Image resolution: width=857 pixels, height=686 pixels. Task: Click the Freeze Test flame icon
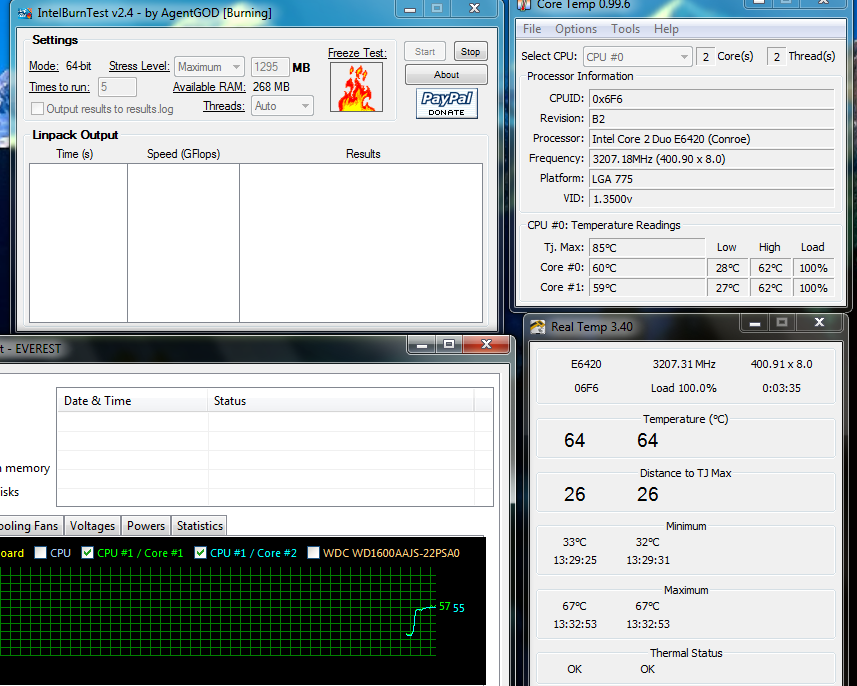click(x=356, y=87)
